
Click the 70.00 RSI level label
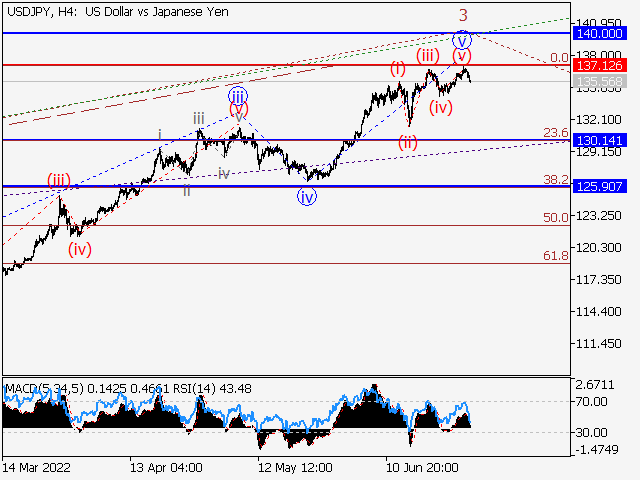(591, 402)
